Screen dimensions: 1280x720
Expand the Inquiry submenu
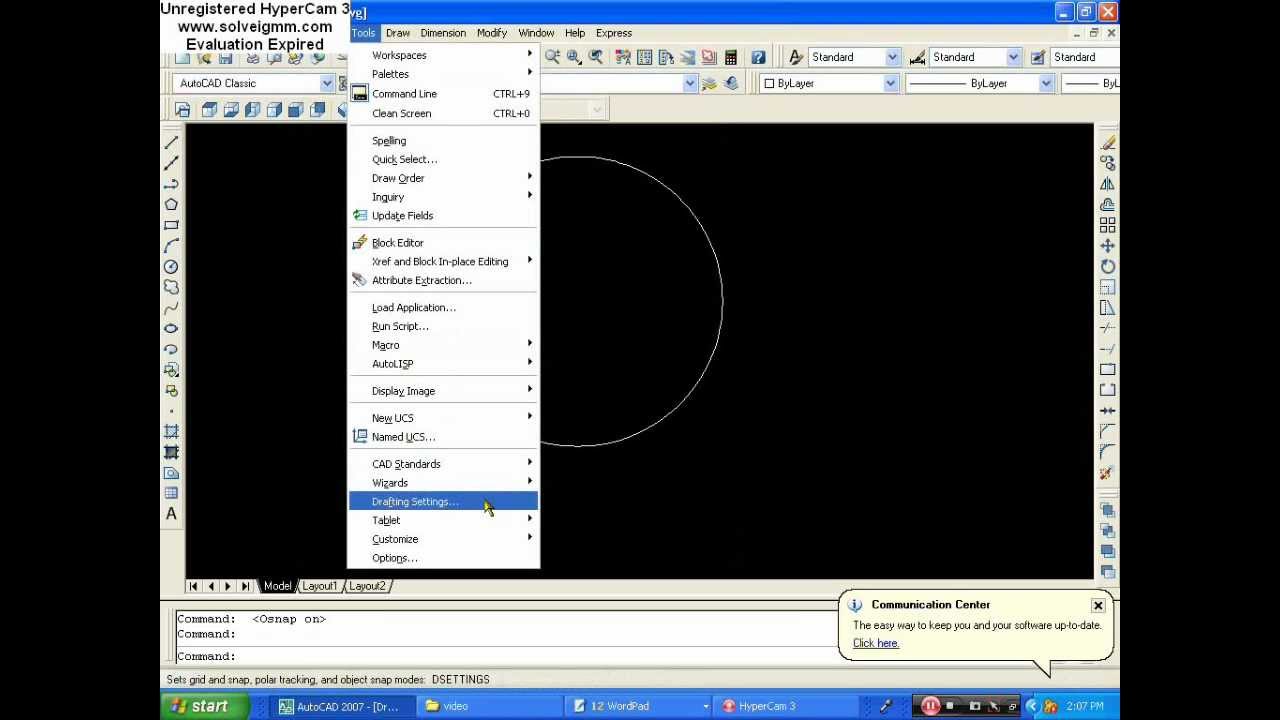coord(443,197)
